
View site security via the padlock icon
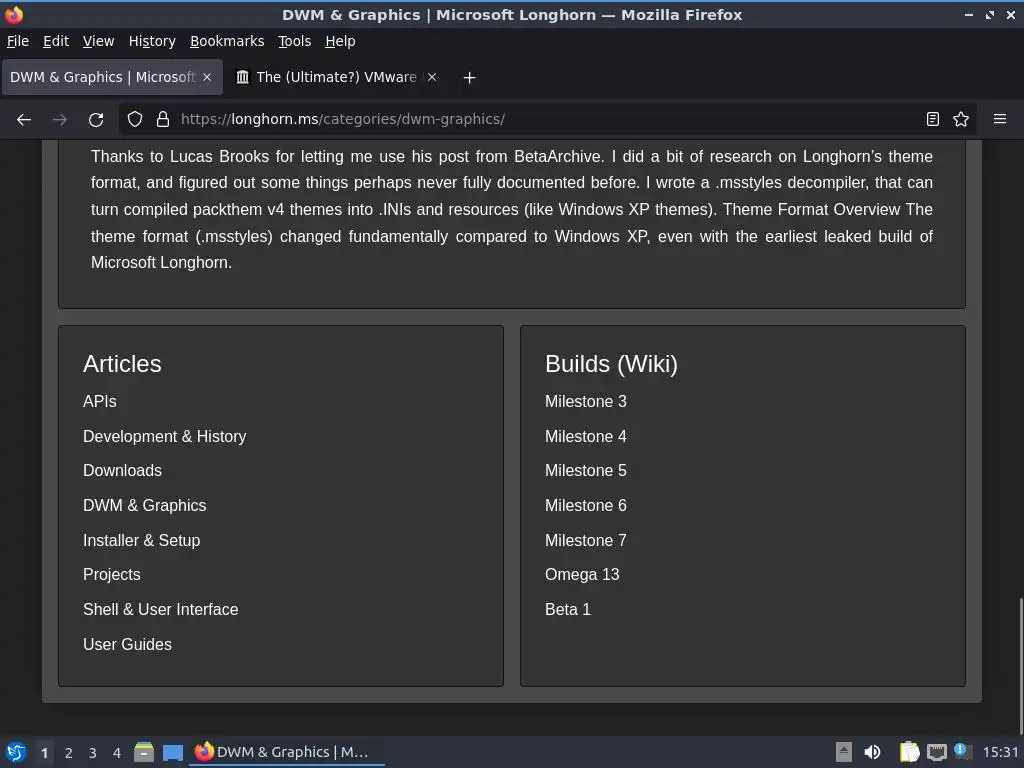[x=163, y=120]
